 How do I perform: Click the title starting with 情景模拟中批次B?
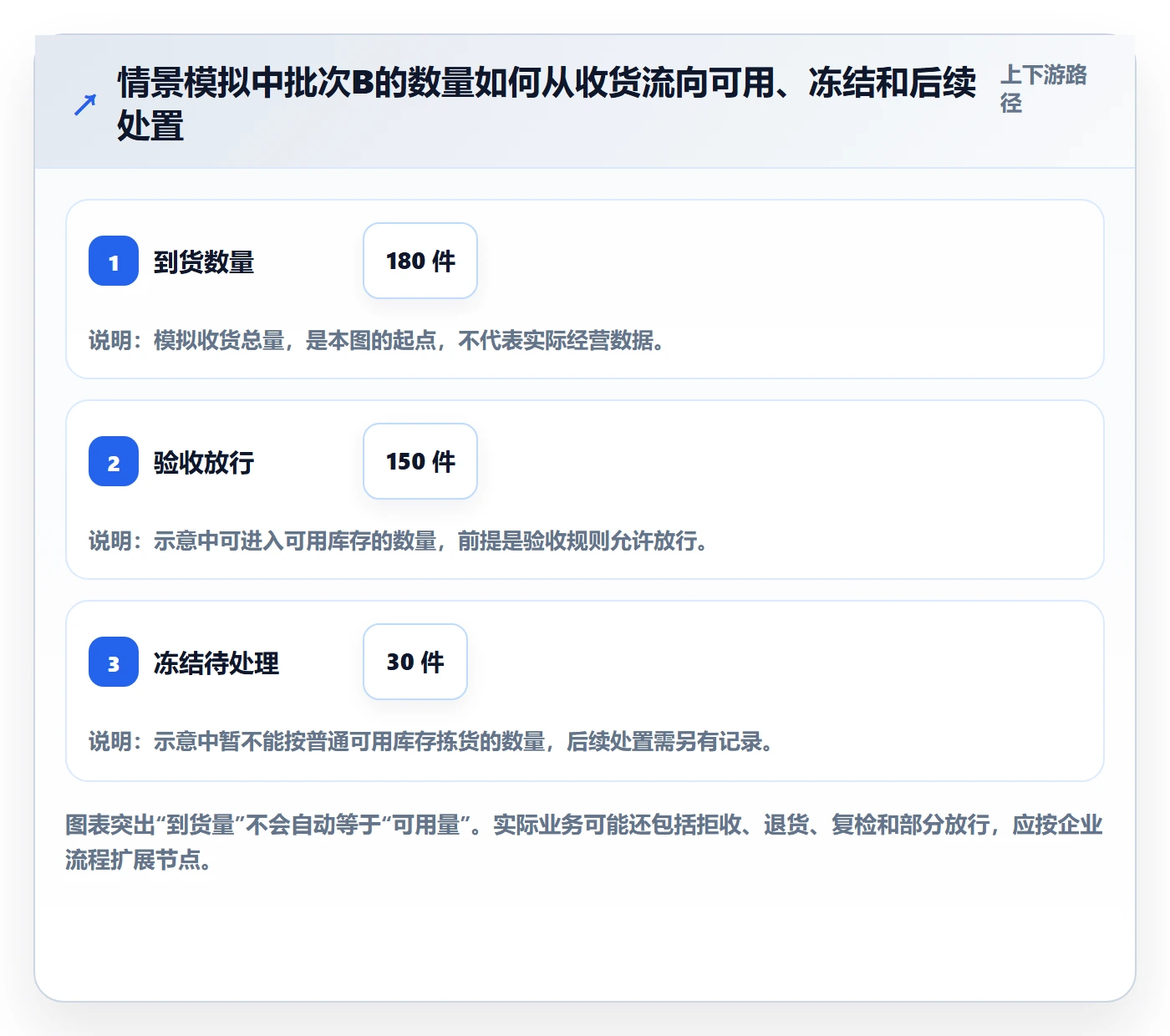[x=547, y=104]
